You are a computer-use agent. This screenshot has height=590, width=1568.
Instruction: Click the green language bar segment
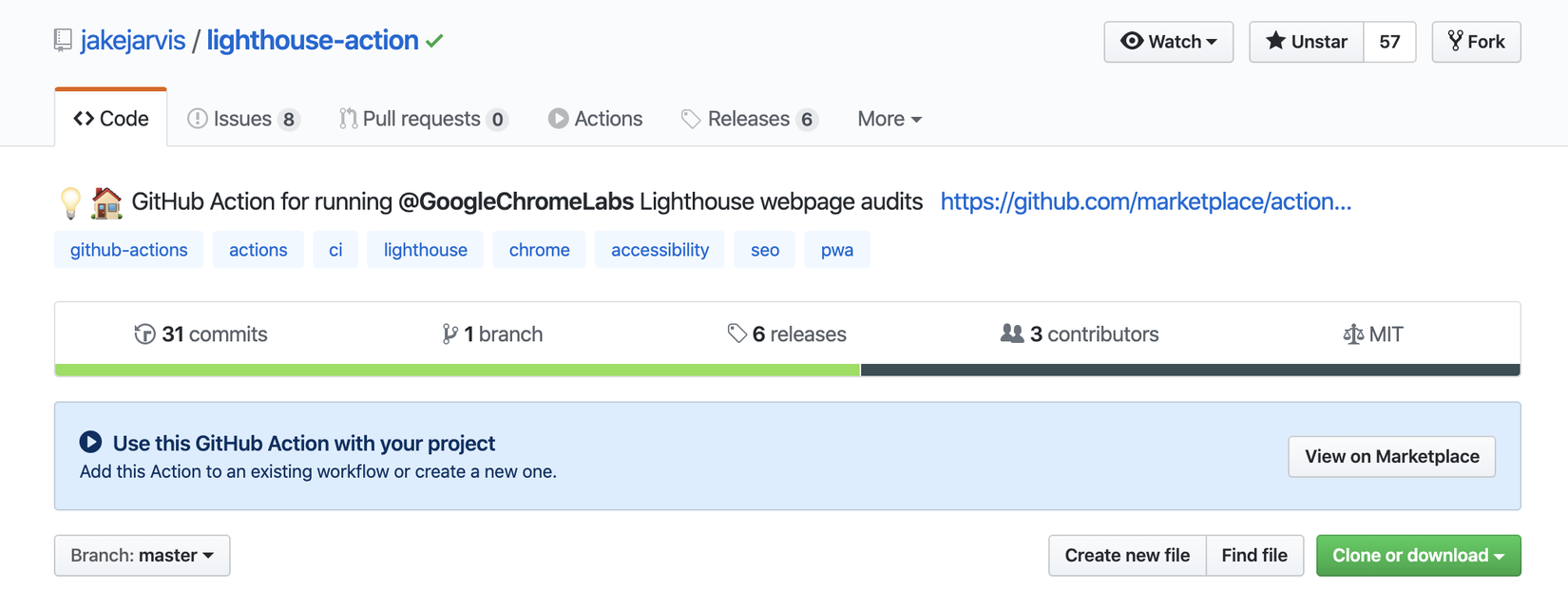[x=456, y=370]
